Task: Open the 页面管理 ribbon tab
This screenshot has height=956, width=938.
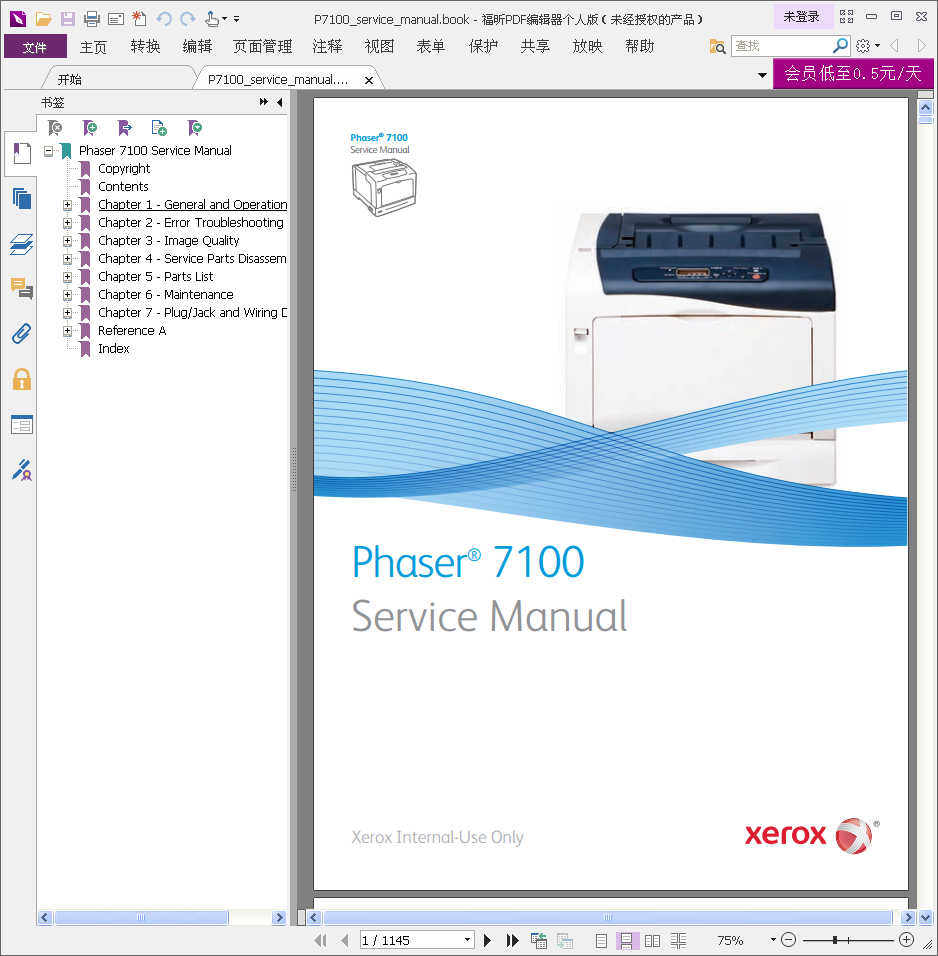Action: point(262,46)
